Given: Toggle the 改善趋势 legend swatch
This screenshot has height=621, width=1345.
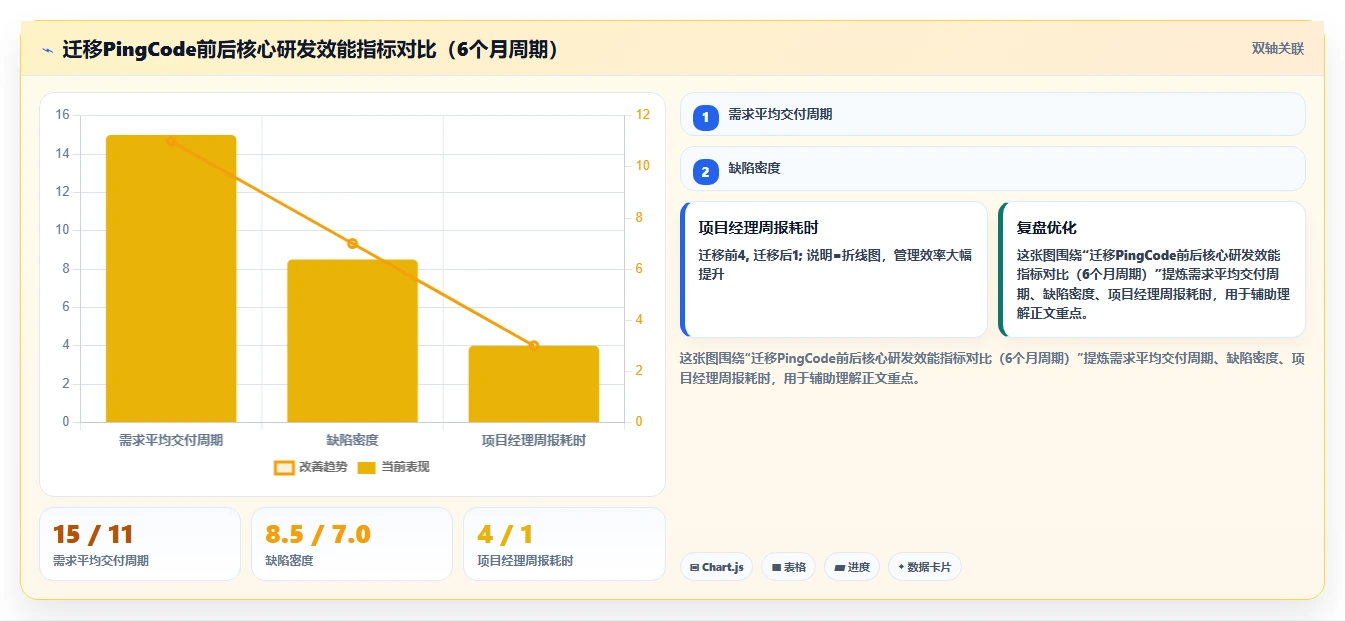Looking at the screenshot, I should 284,467.
